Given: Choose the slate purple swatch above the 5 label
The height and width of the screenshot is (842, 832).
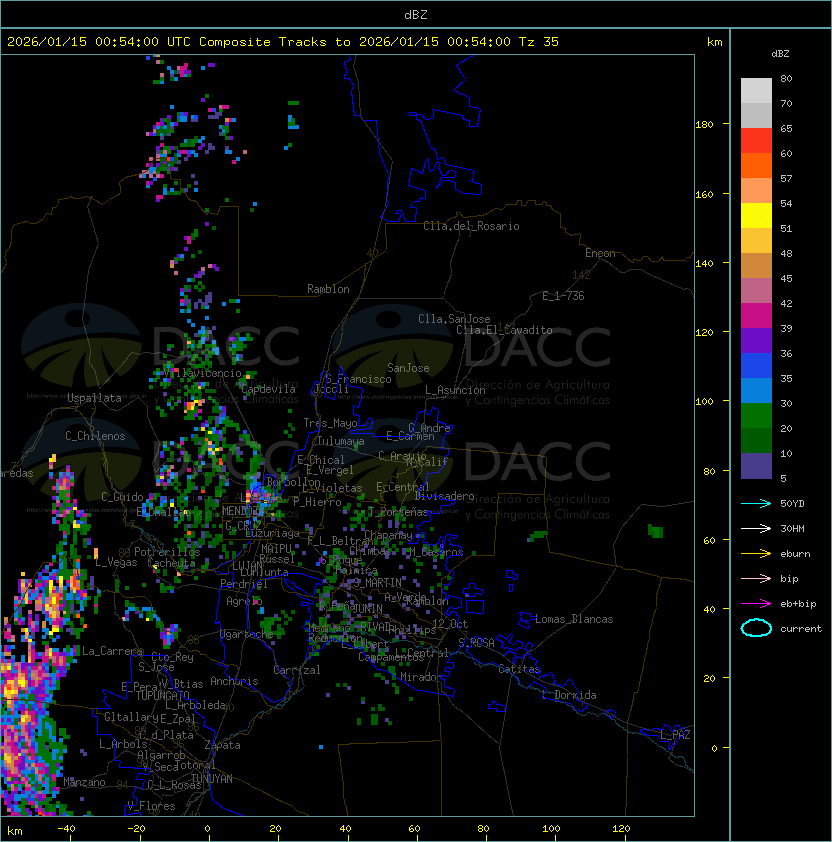Looking at the screenshot, I should click(x=756, y=466).
